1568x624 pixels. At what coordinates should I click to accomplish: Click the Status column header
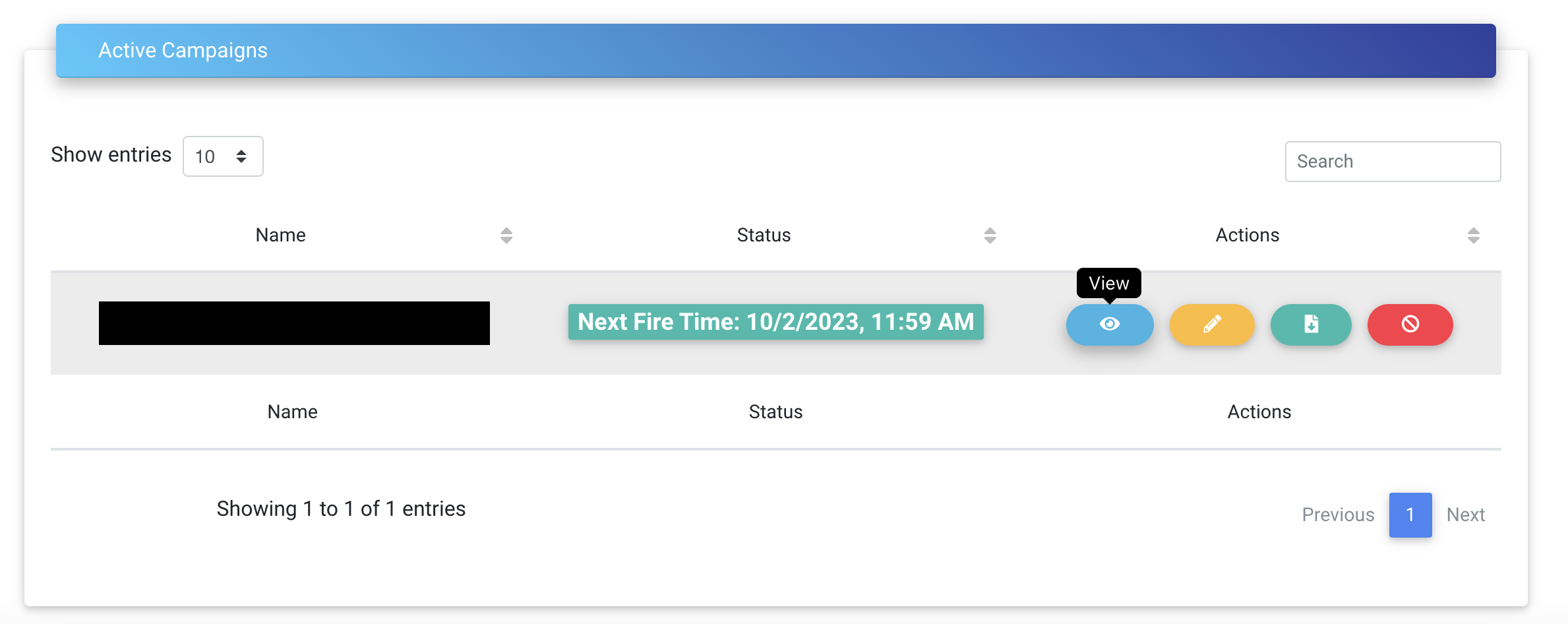coord(764,235)
